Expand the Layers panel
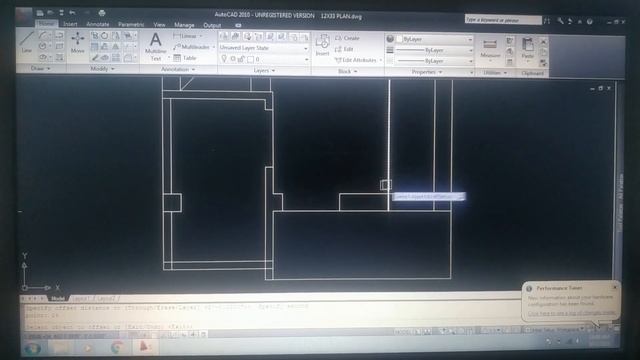Screen dimensions: 640x360 coord(264,71)
